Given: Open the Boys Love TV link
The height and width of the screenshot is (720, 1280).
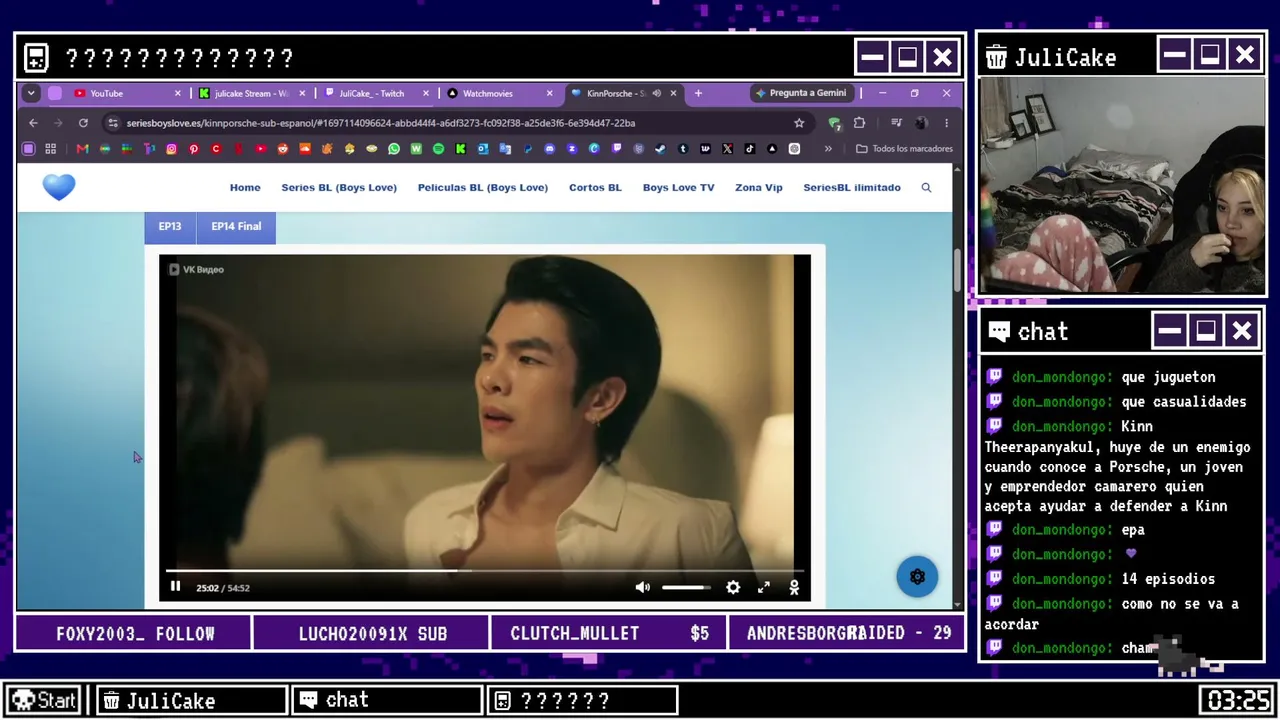Looking at the screenshot, I should [678, 188].
